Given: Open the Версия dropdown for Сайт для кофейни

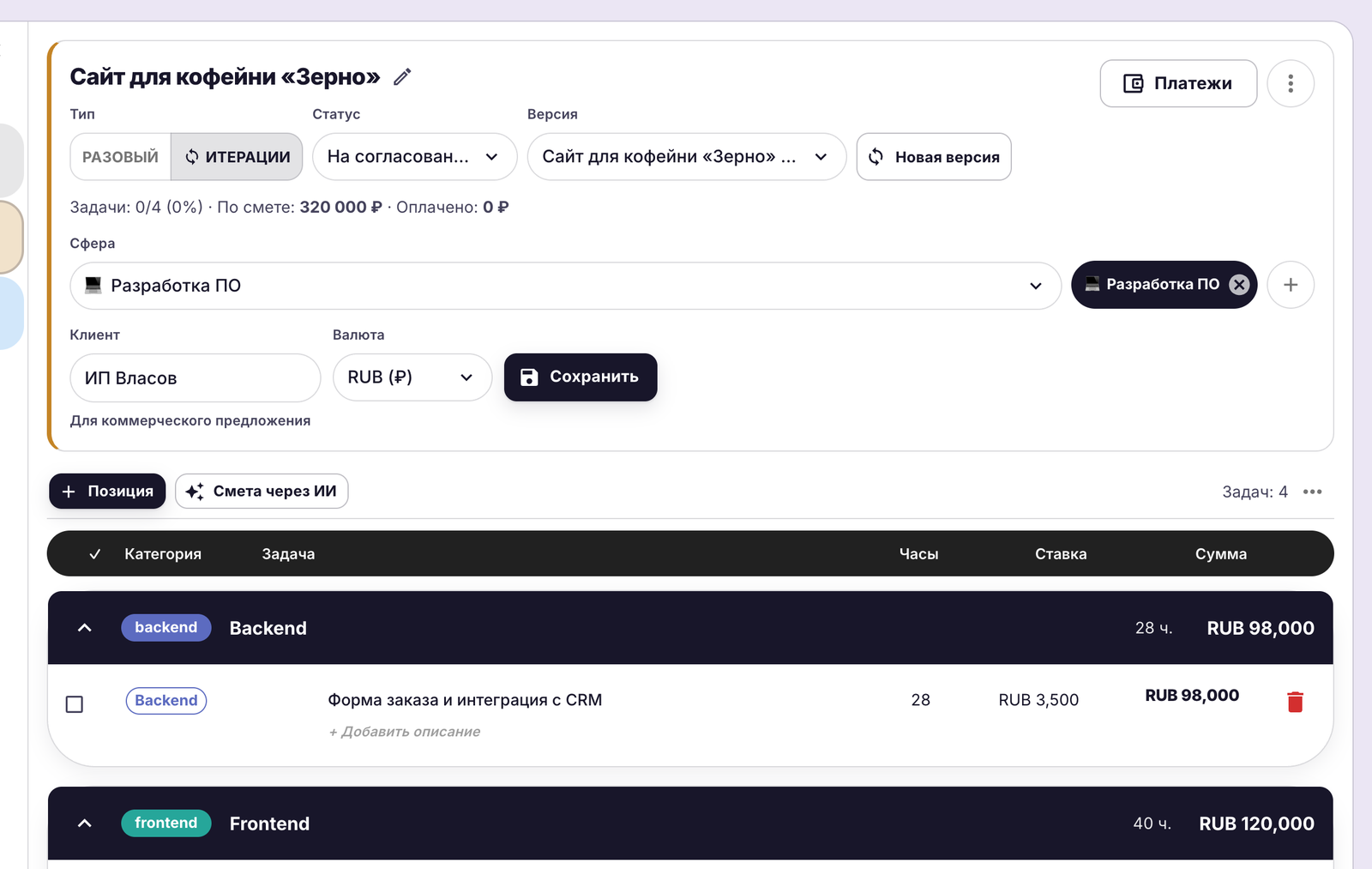Looking at the screenshot, I should click(686, 157).
